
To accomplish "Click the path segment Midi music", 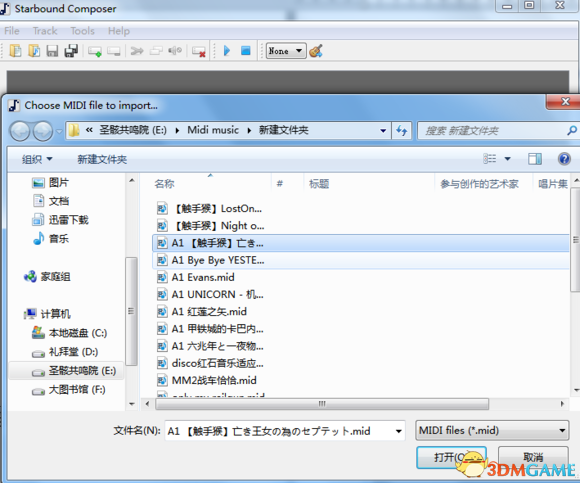I will 213,131.
